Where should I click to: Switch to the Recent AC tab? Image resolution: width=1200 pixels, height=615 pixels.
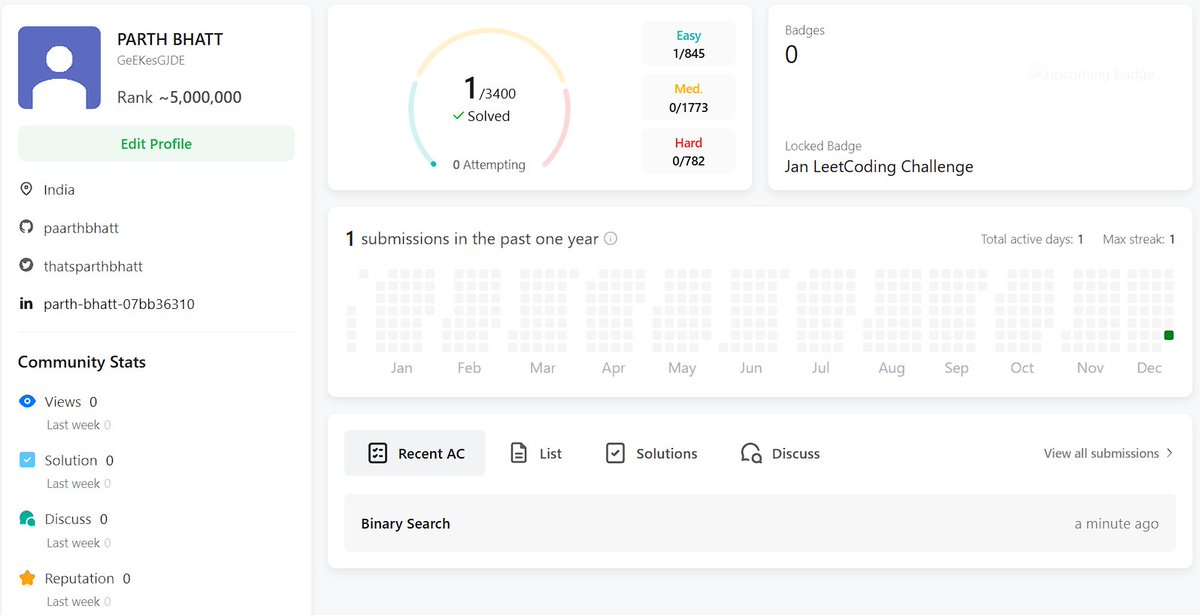pyautogui.click(x=415, y=453)
